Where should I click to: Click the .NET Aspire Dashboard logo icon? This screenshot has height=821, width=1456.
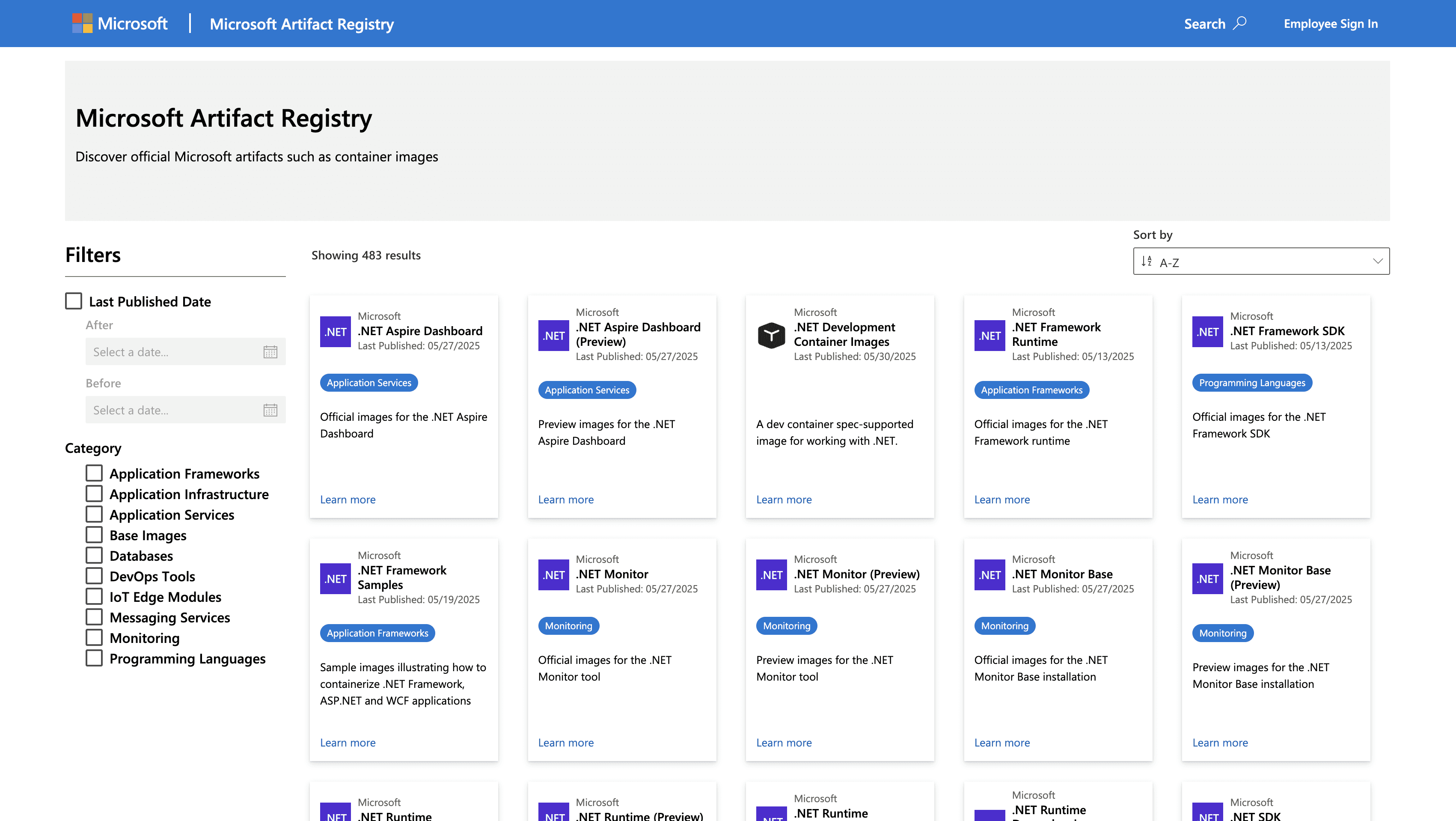tap(335, 331)
